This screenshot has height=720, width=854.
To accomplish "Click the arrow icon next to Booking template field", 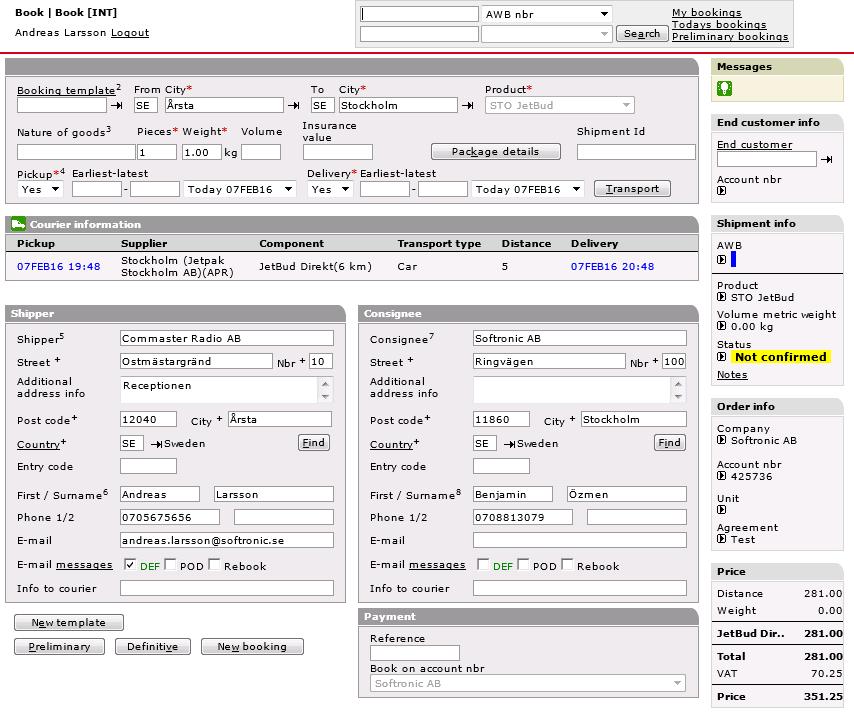I will tap(117, 106).
